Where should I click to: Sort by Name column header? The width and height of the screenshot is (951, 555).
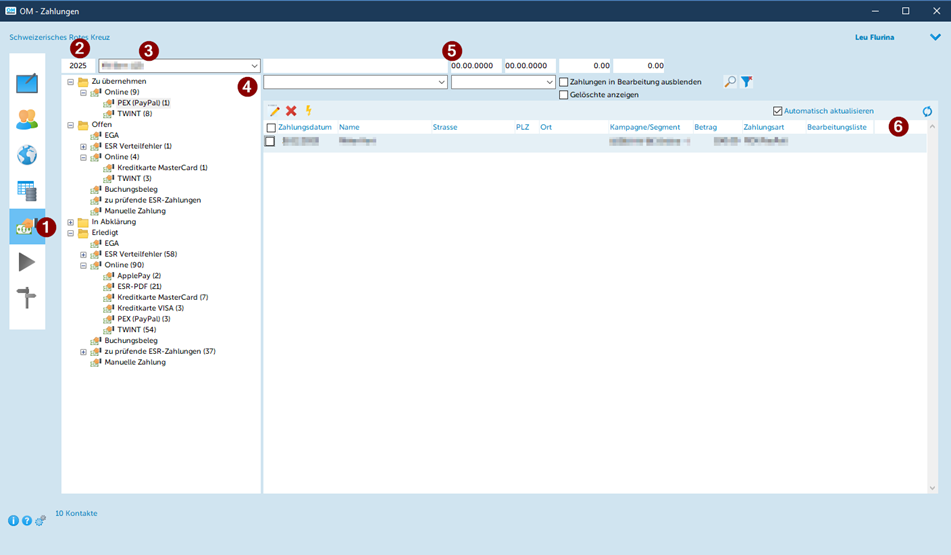(349, 127)
